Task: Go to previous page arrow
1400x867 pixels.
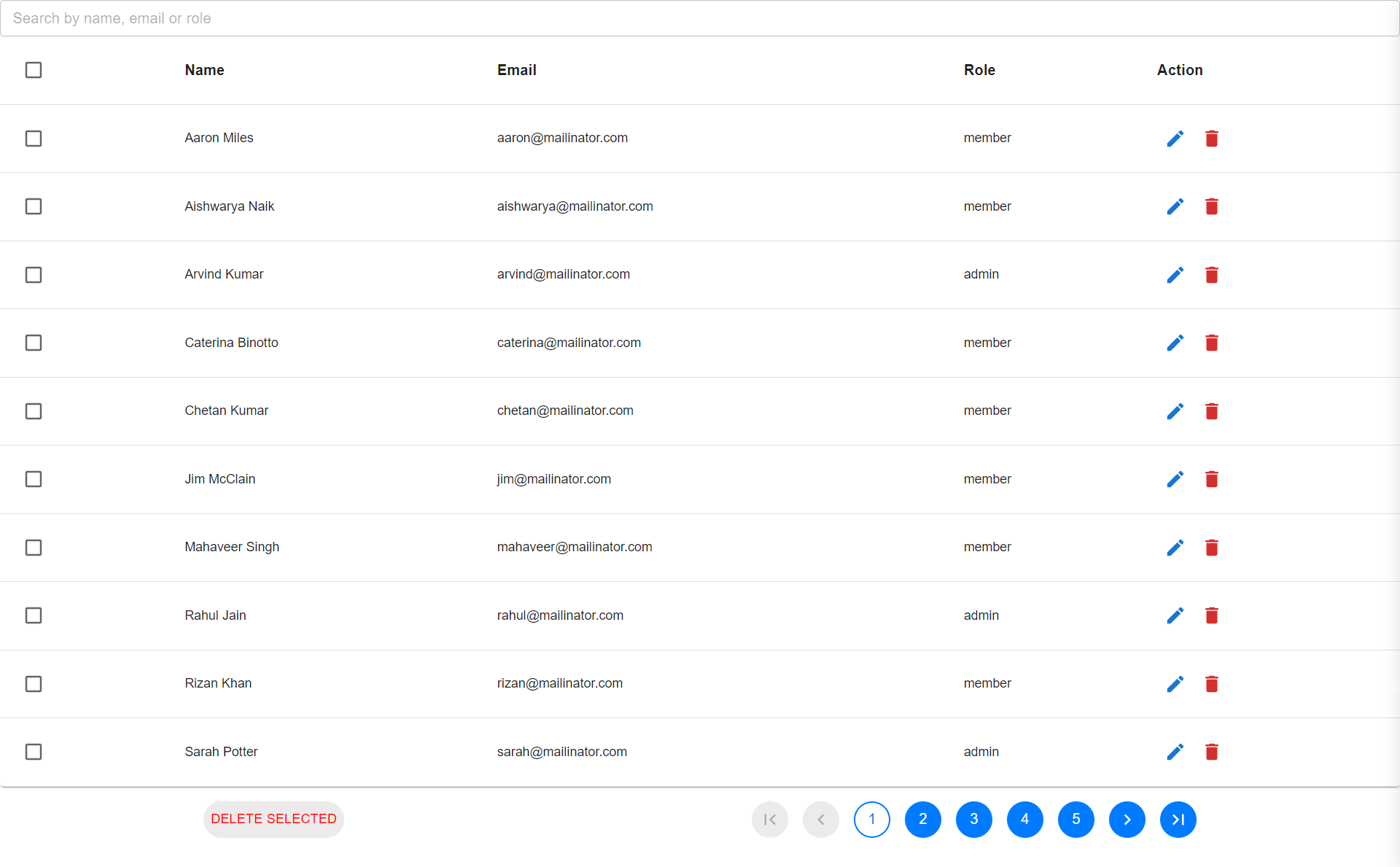Action: (x=820, y=820)
